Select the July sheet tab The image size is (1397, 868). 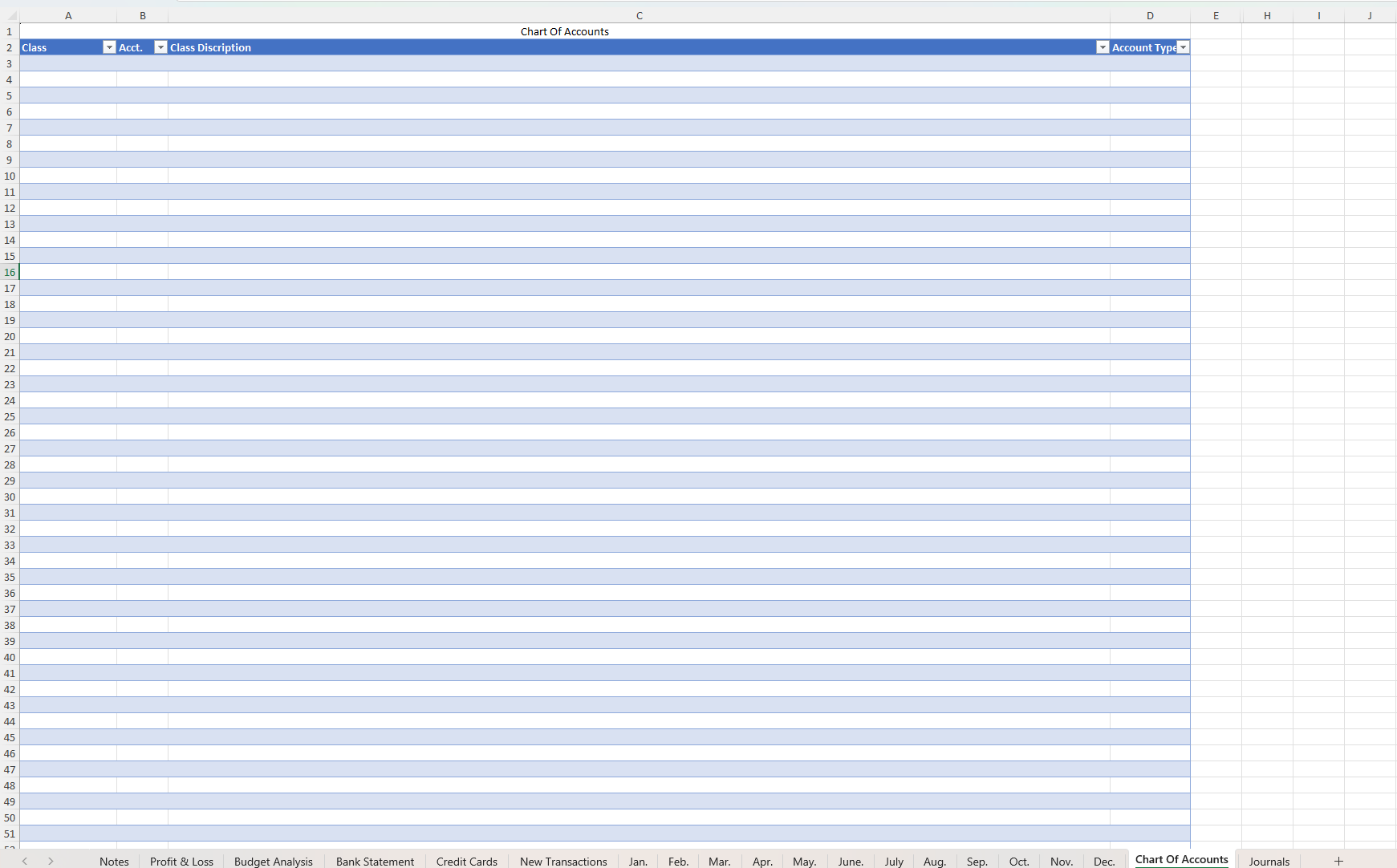[x=894, y=861]
